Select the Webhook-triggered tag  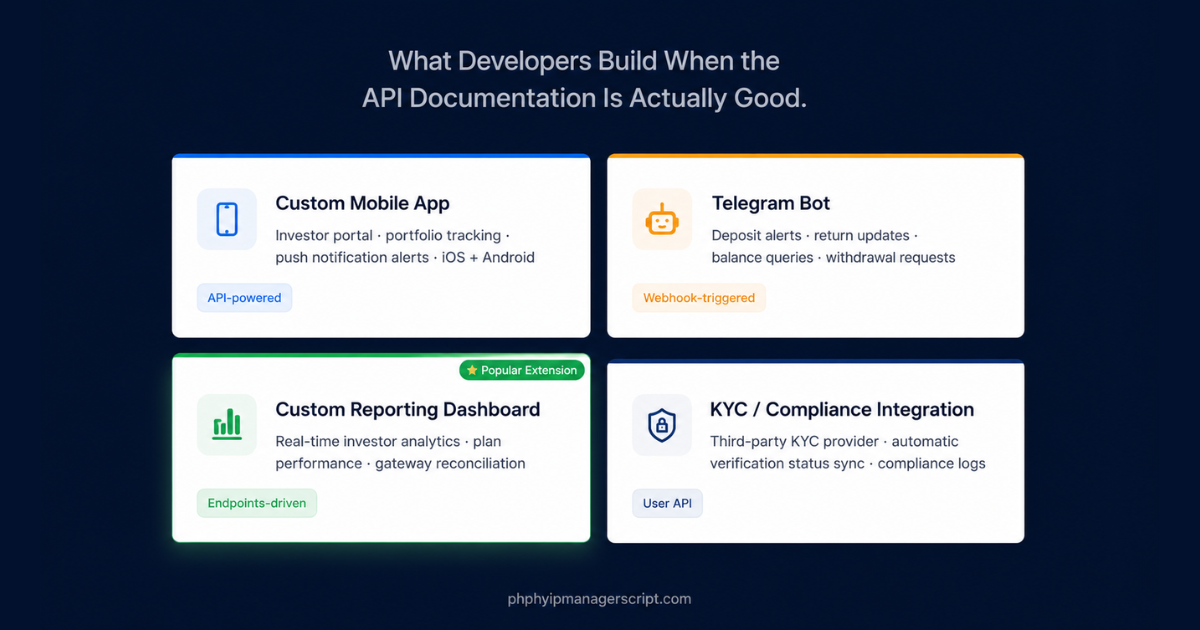coord(699,297)
